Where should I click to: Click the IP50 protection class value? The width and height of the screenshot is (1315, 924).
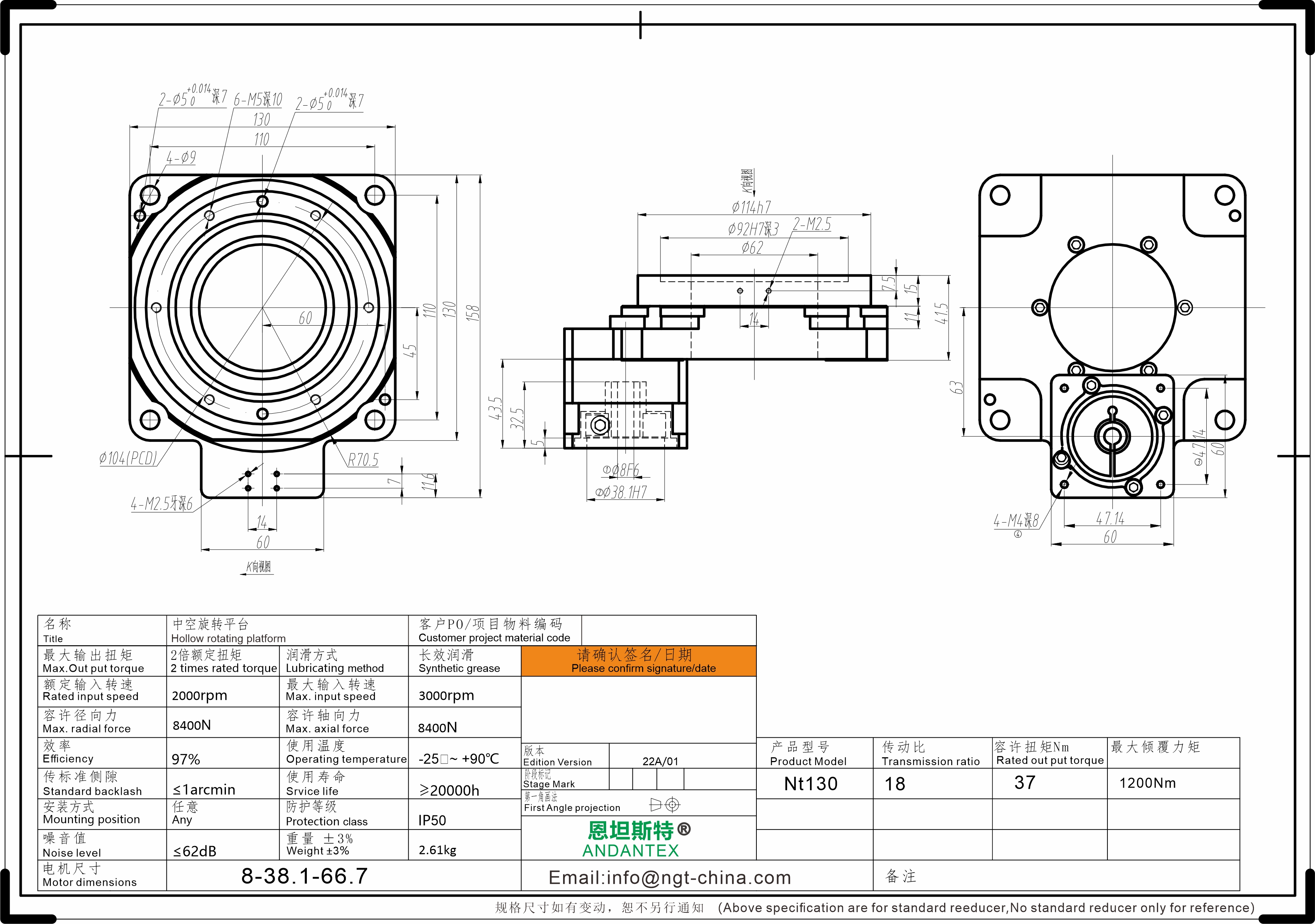[x=432, y=820]
